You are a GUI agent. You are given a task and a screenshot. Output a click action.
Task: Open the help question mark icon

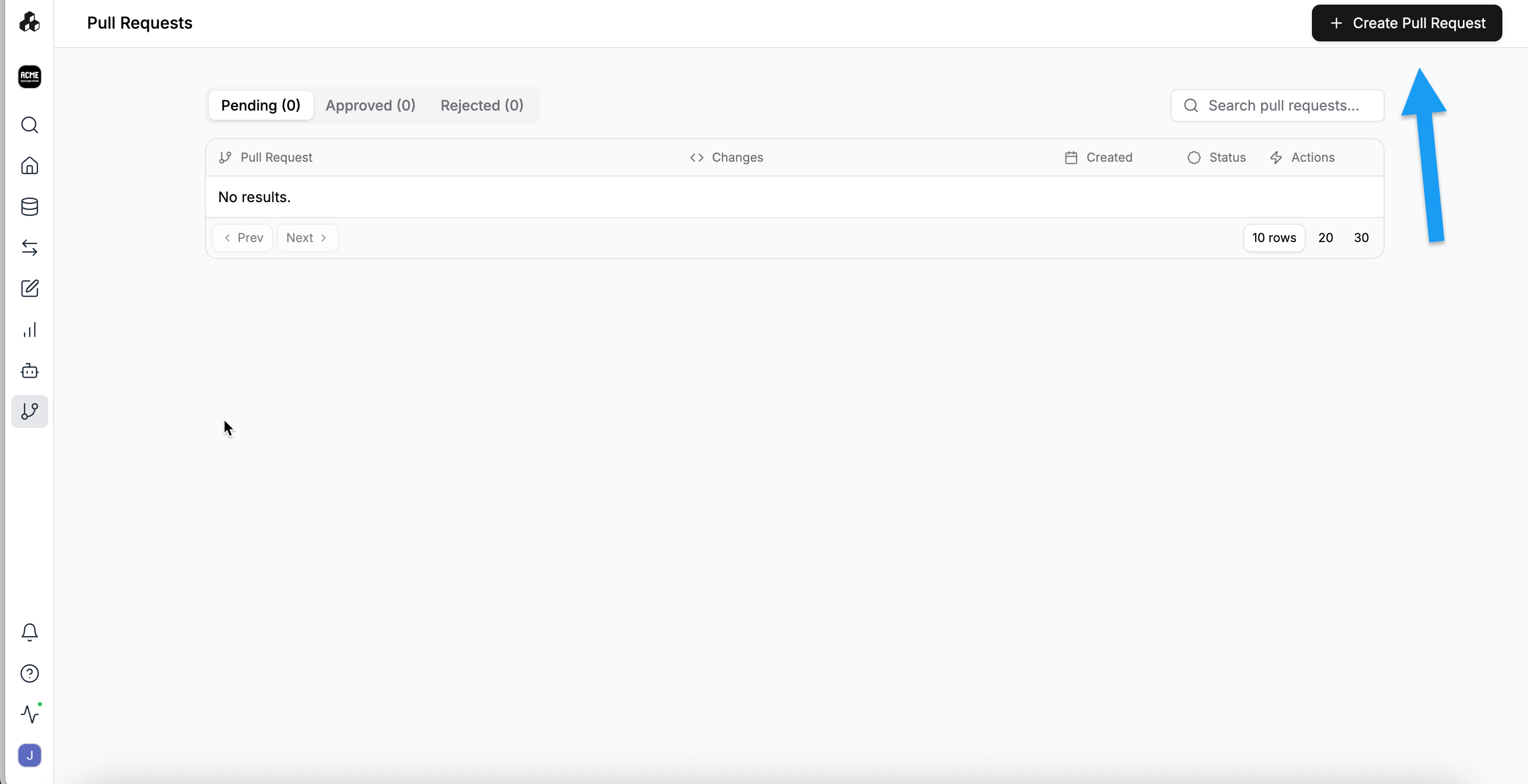click(x=30, y=674)
